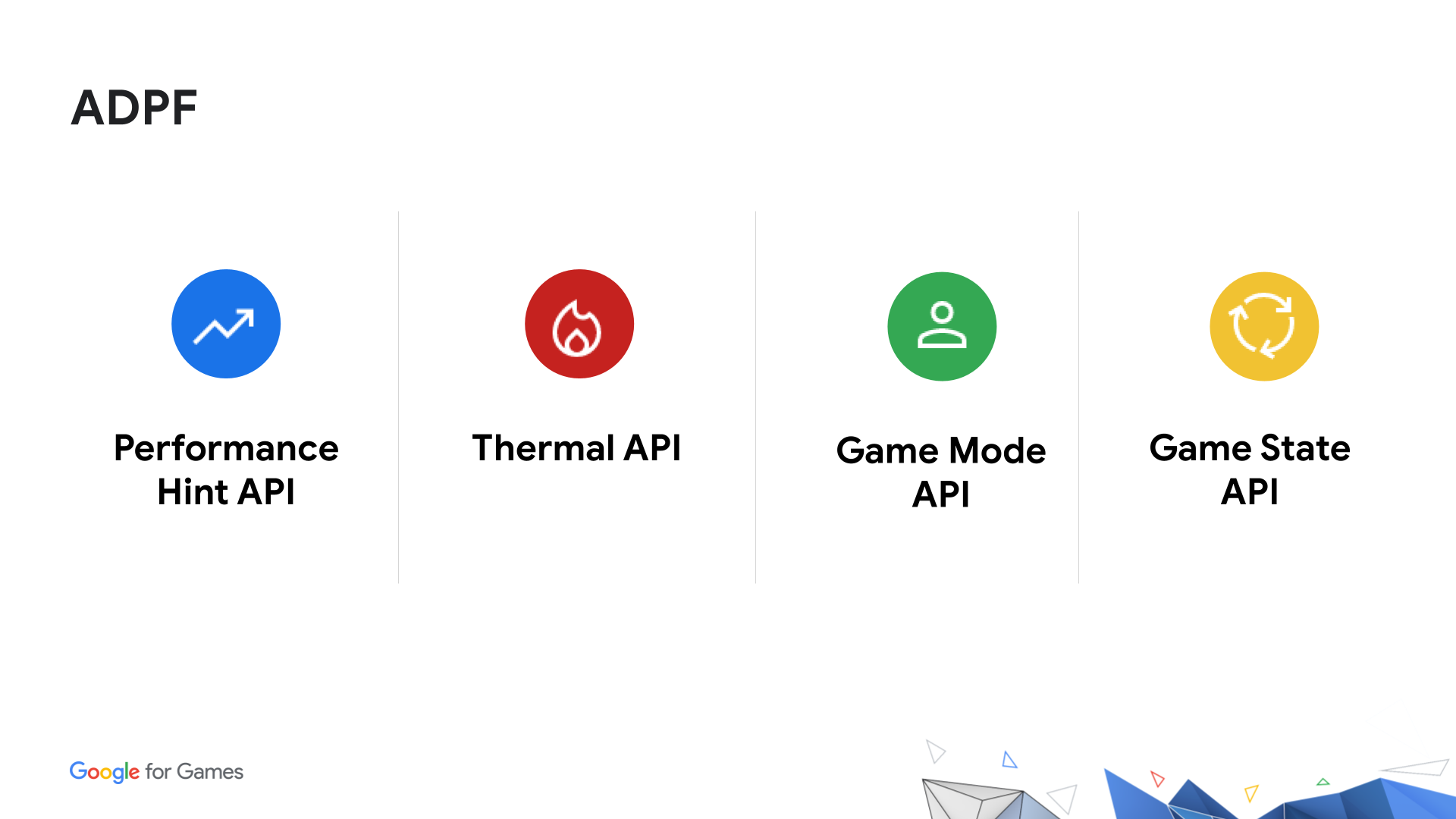The image size is (1456, 819).
Task: Click the Game Mode API label
Action: [x=941, y=470]
